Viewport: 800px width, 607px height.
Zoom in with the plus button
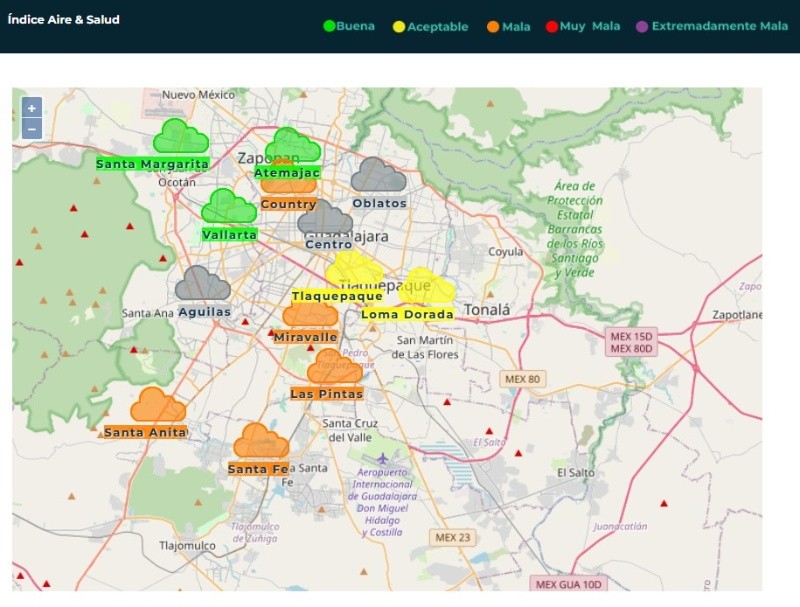32,108
